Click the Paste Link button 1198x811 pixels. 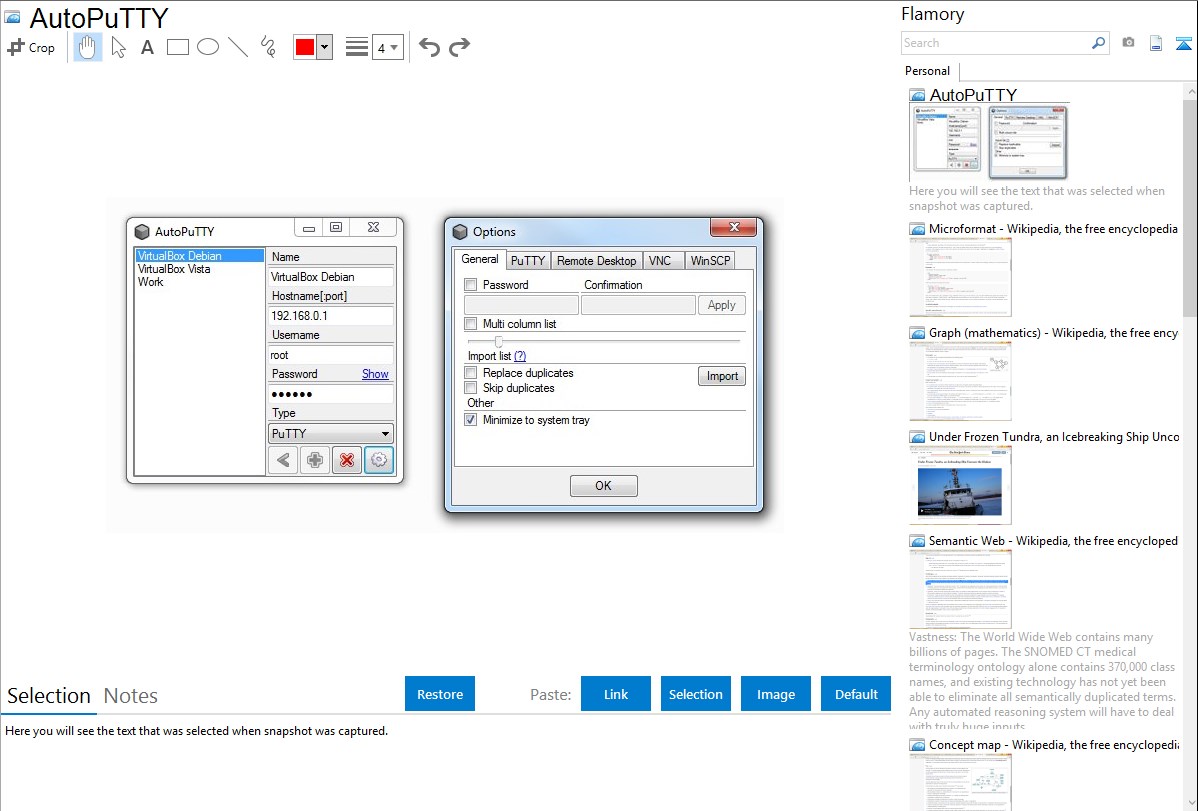(x=616, y=694)
